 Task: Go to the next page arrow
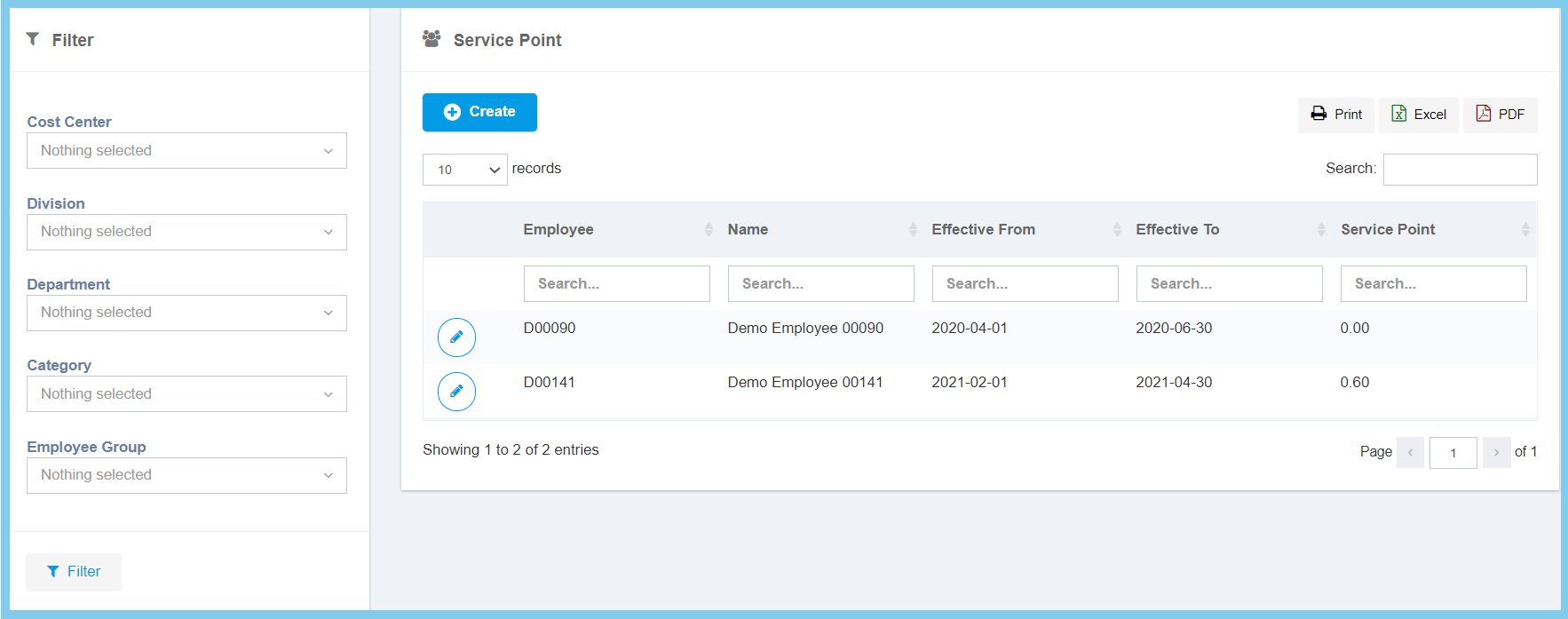1496,452
